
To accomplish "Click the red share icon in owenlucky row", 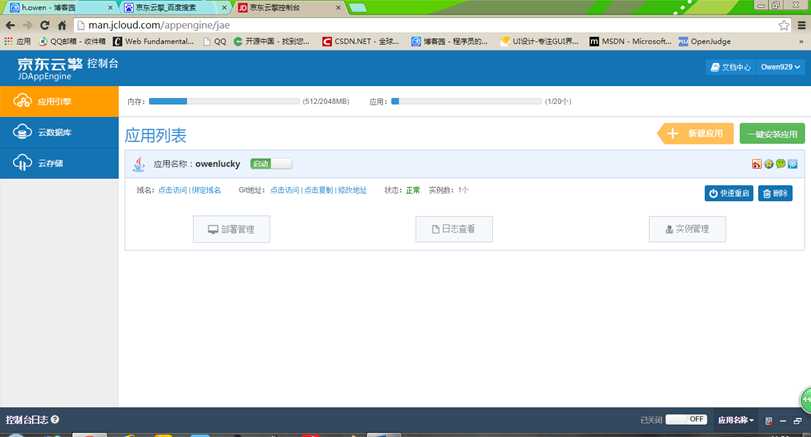I will click(757, 164).
